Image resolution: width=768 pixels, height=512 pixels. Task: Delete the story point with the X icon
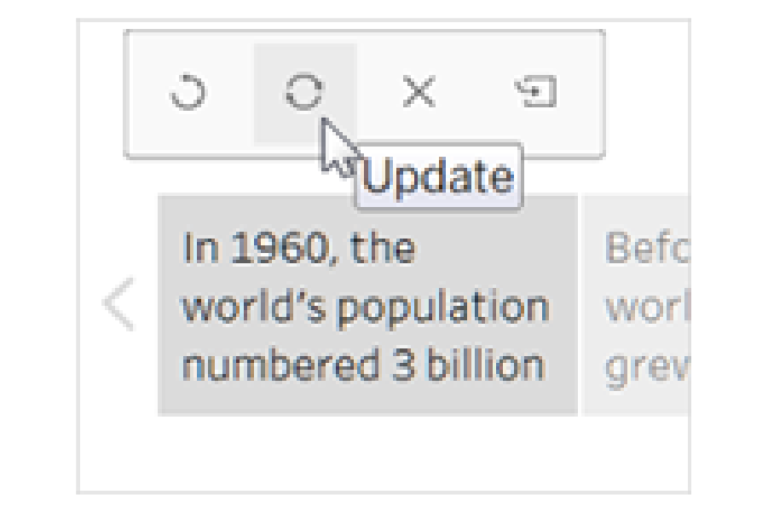point(418,93)
